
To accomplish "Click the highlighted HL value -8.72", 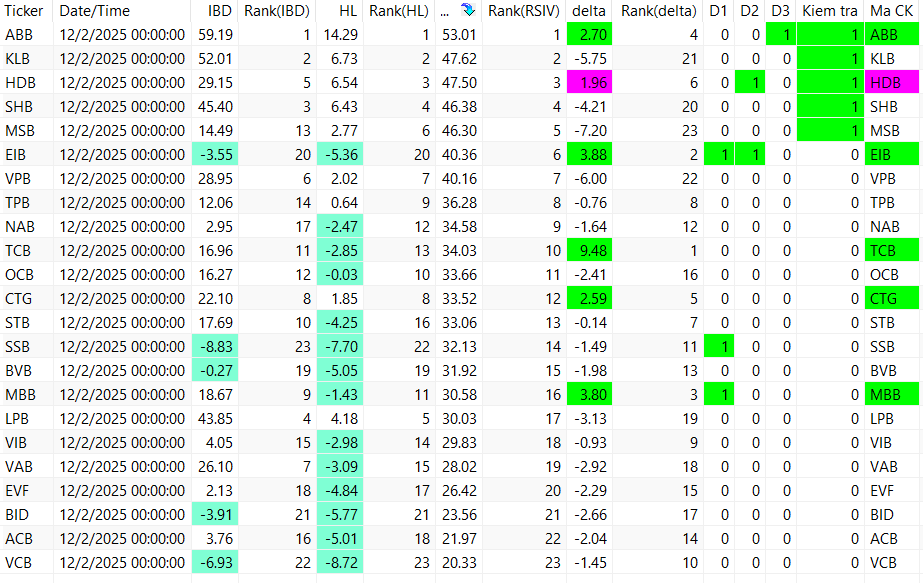I will (340, 563).
